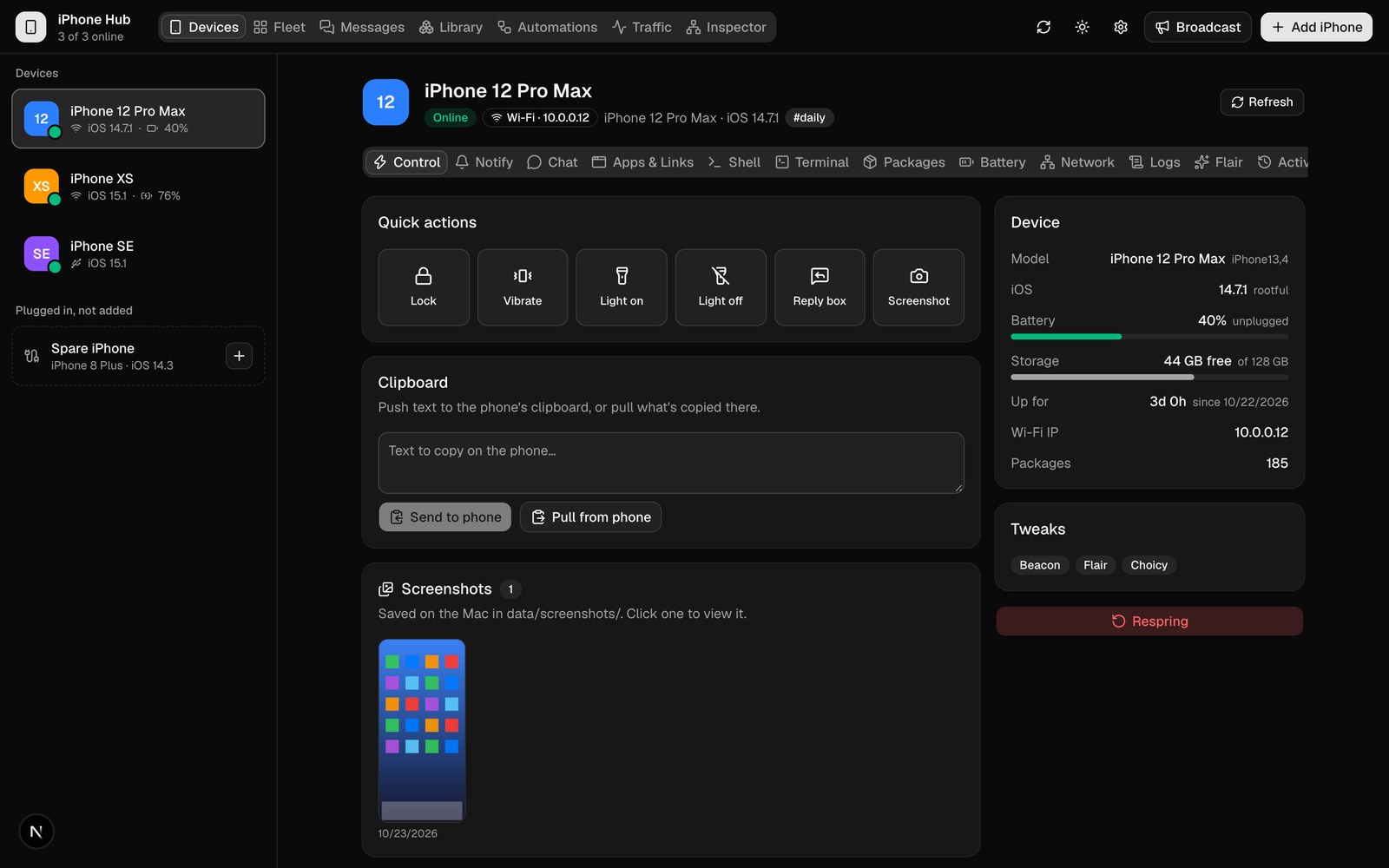Image resolution: width=1389 pixels, height=868 pixels.
Task: Open the Logs tab
Action: 1155,162
